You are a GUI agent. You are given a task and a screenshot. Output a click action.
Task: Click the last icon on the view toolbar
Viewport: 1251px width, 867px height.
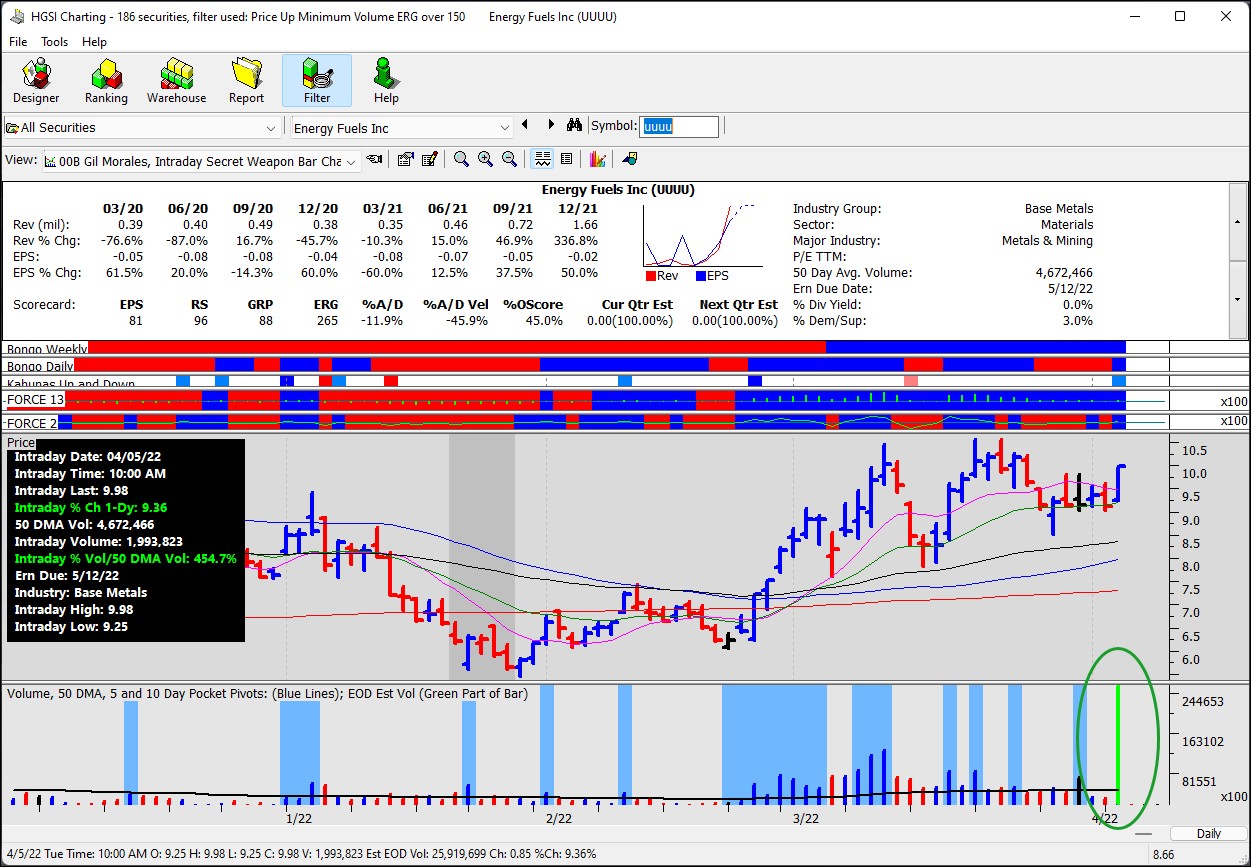click(630, 159)
